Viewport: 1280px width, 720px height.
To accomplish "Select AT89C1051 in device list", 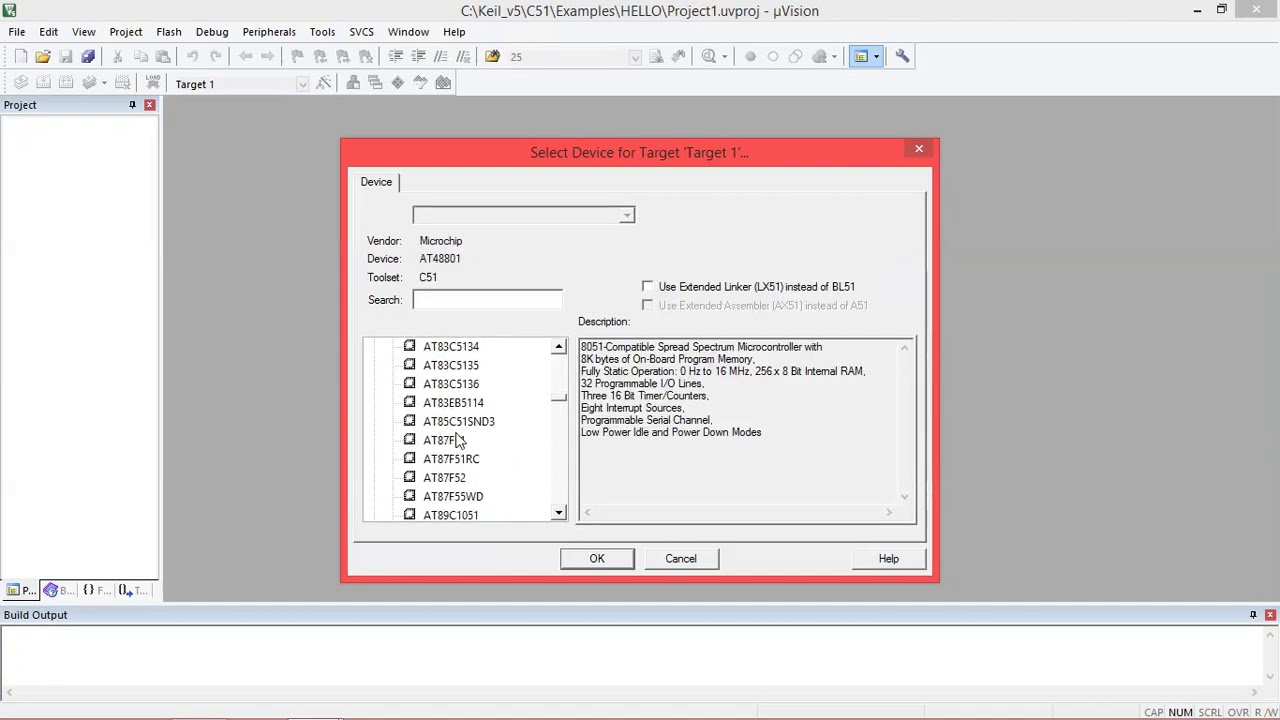I will click(451, 515).
